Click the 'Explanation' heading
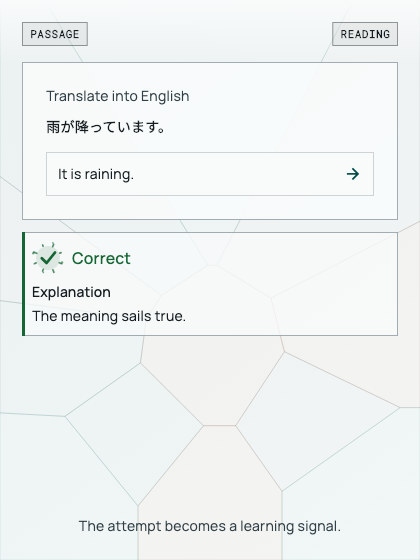Image resolution: width=420 pixels, height=560 pixels. coord(71,292)
